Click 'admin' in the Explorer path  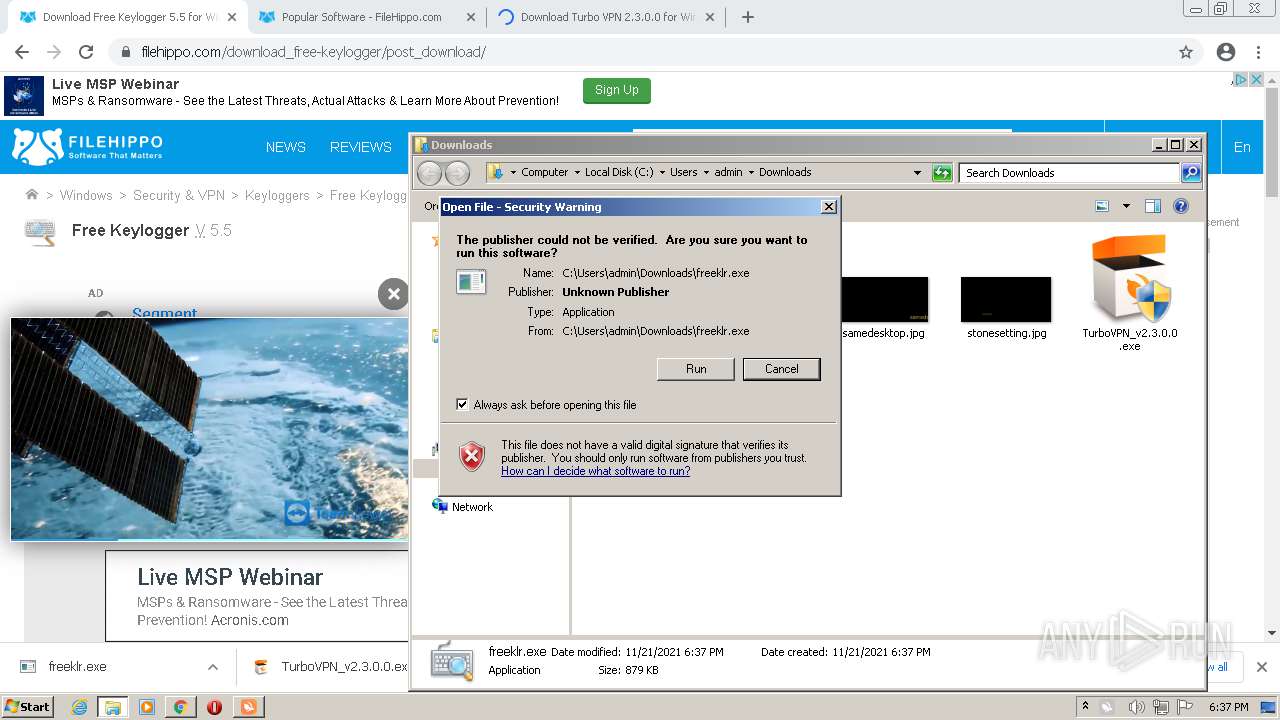[728, 172]
